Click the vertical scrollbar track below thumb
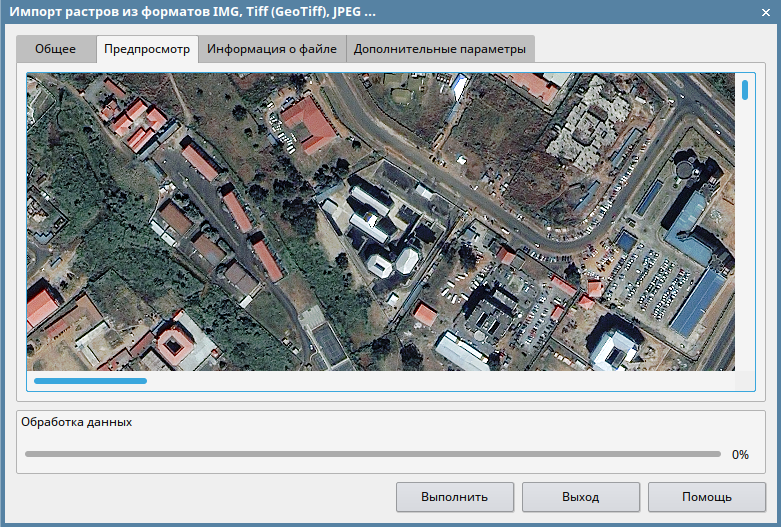This screenshot has width=781, height=527. [x=745, y=240]
